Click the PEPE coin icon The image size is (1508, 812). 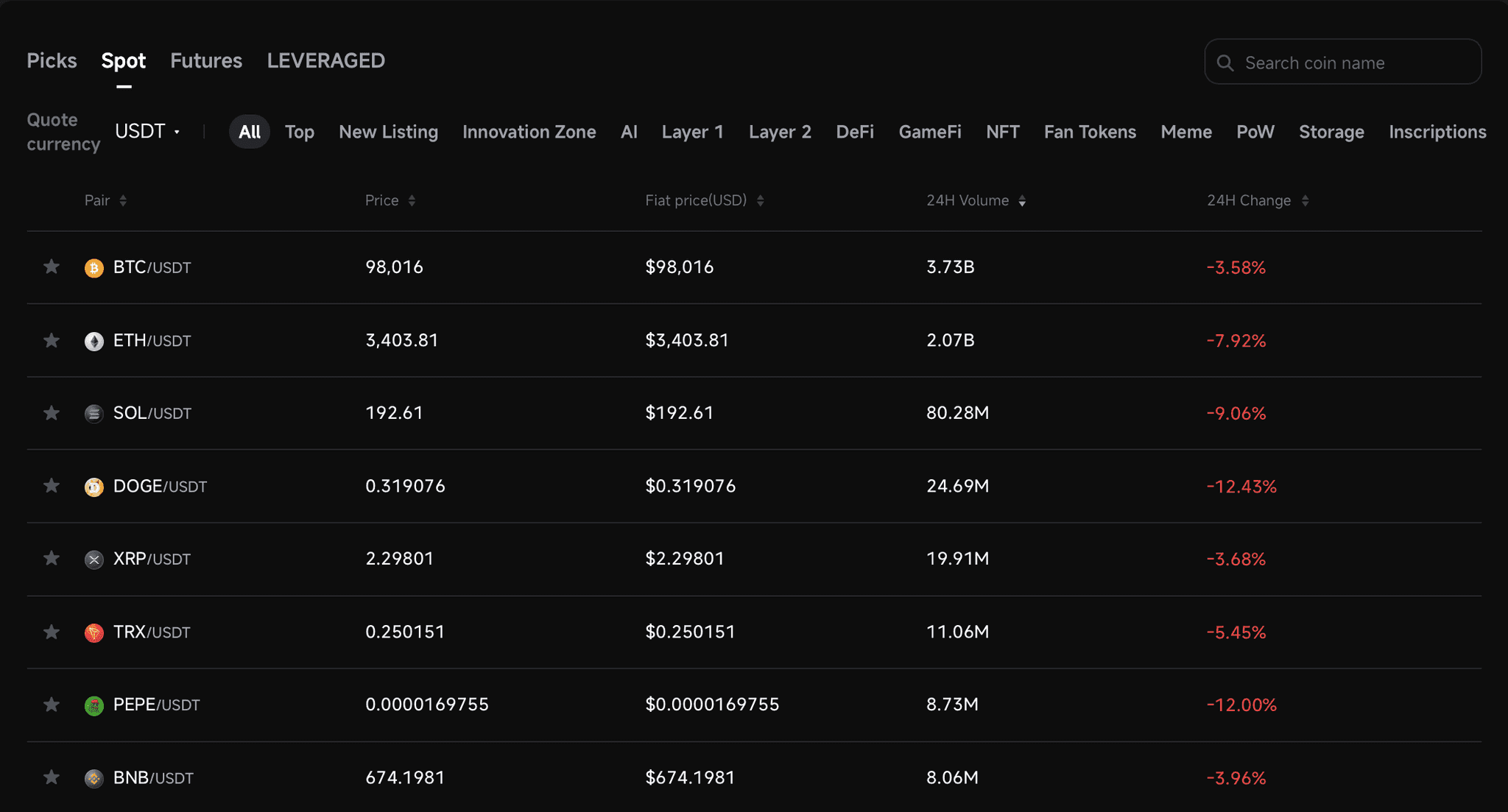[x=94, y=705]
